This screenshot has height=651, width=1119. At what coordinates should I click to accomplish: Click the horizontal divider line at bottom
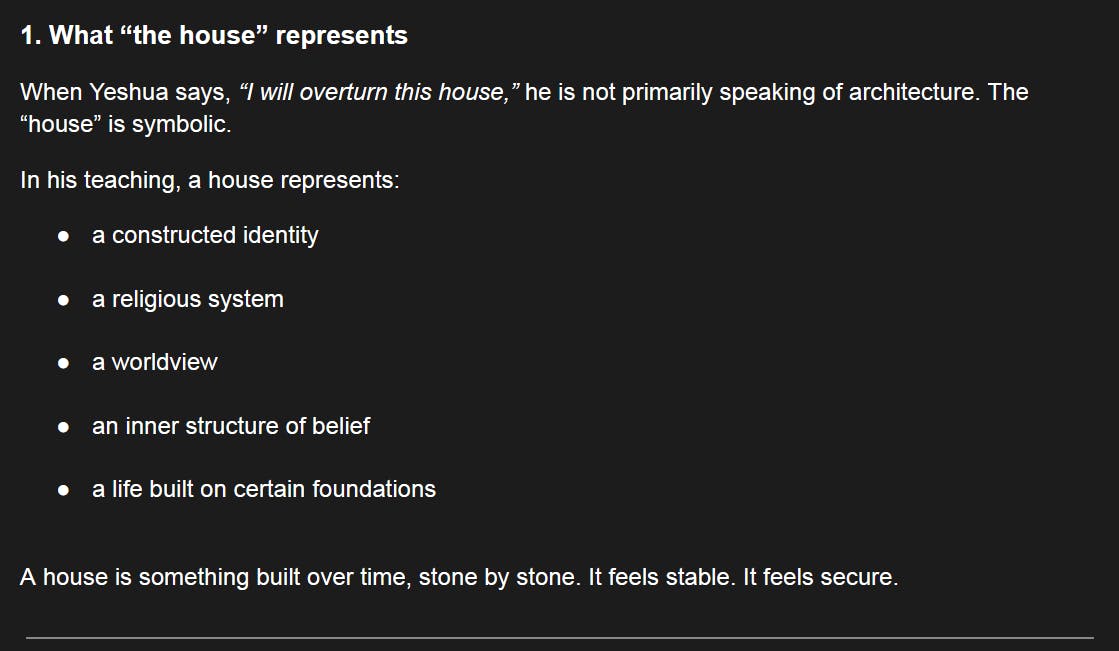pyautogui.click(x=559, y=637)
